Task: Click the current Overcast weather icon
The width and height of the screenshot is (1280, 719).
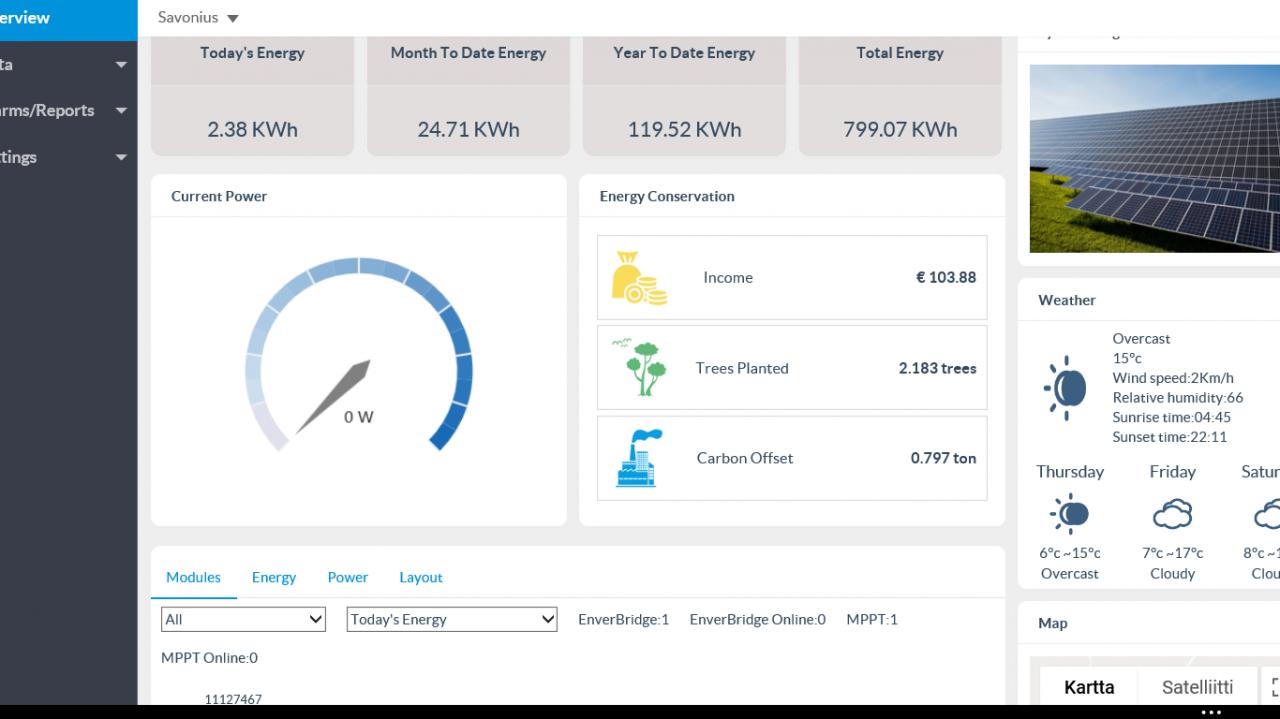Action: pyautogui.click(x=1065, y=387)
